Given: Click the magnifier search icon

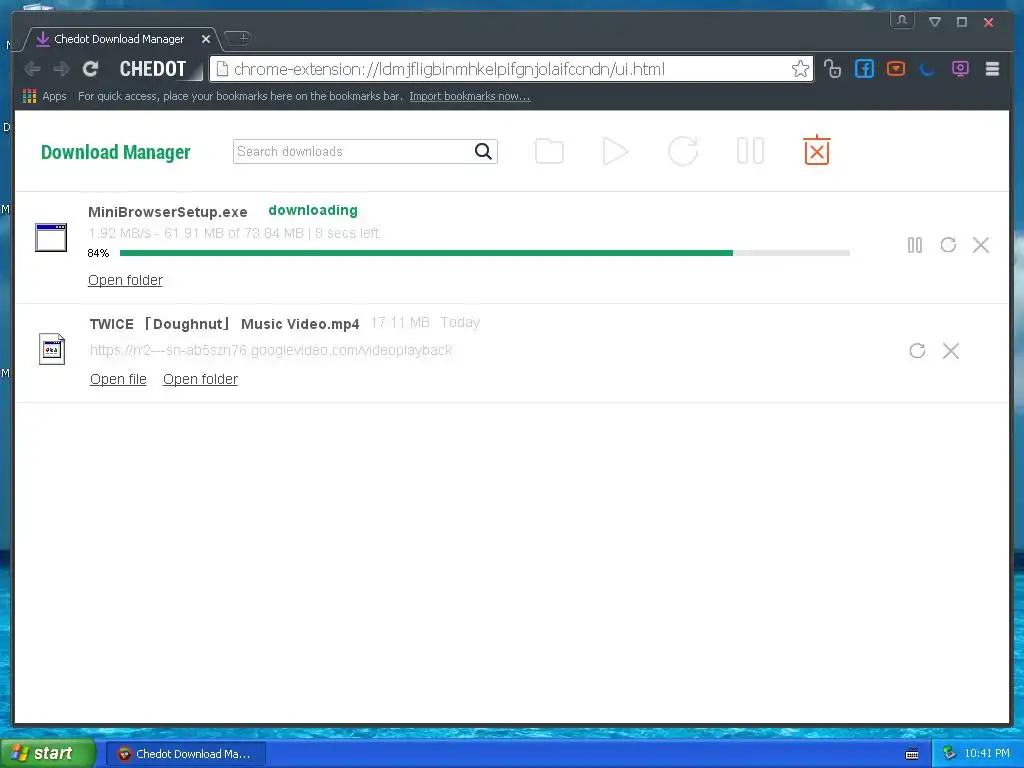Looking at the screenshot, I should click(x=483, y=152).
